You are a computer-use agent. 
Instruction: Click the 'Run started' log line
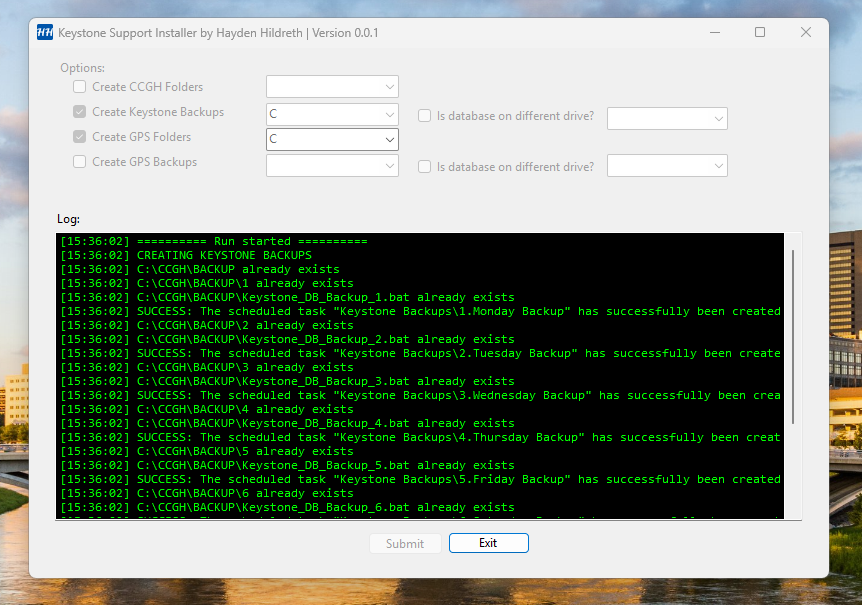tap(214, 241)
